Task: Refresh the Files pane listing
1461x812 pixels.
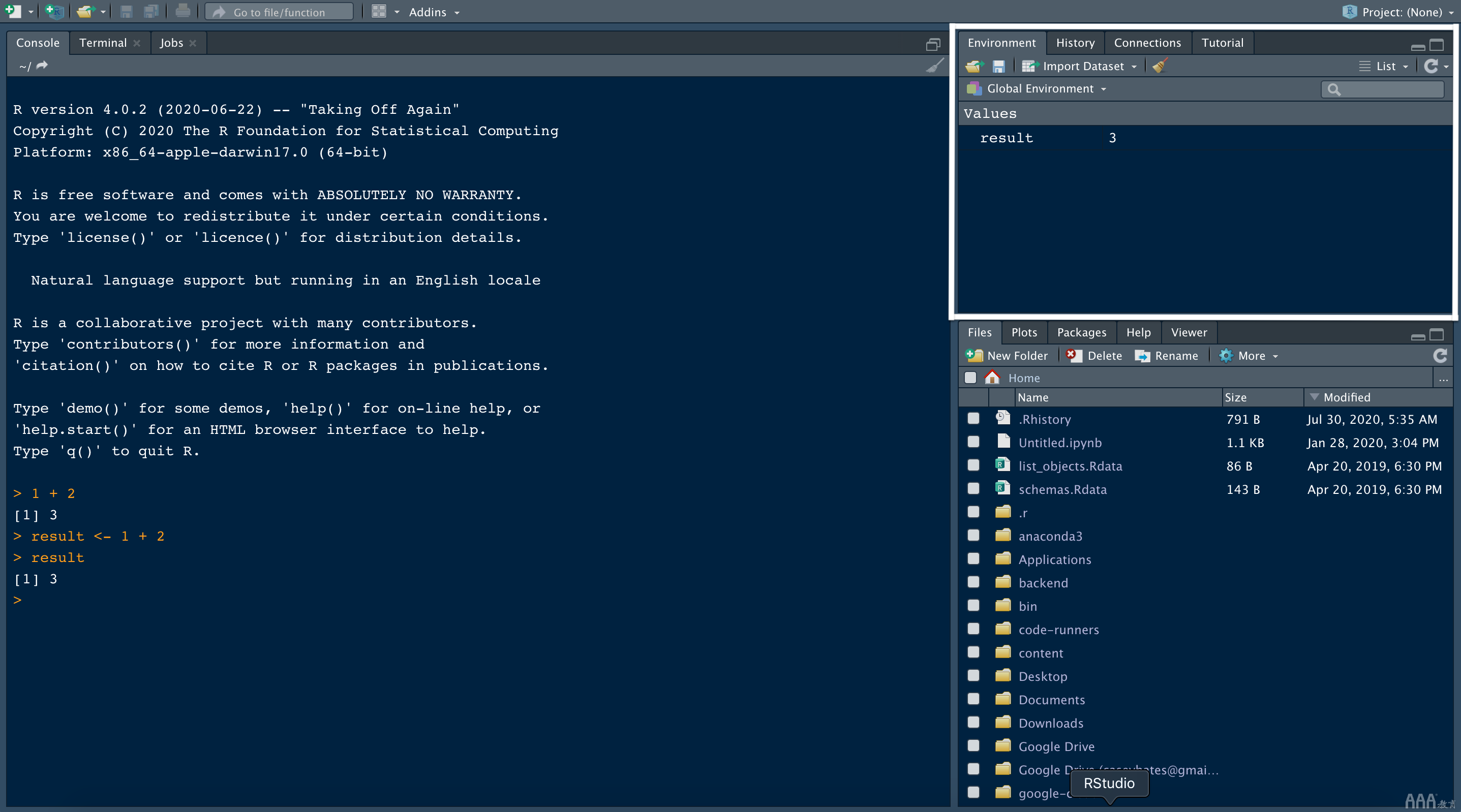Action: point(1440,356)
